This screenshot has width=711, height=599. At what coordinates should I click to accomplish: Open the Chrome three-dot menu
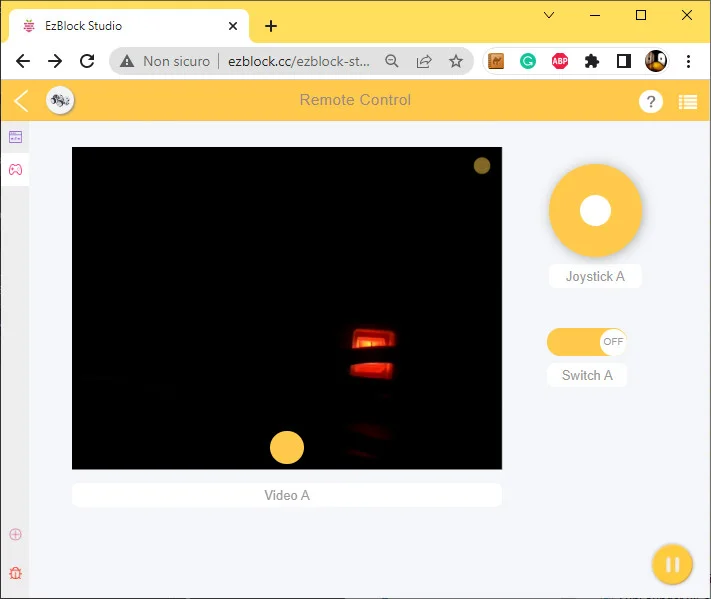click(x=688, y=61)
